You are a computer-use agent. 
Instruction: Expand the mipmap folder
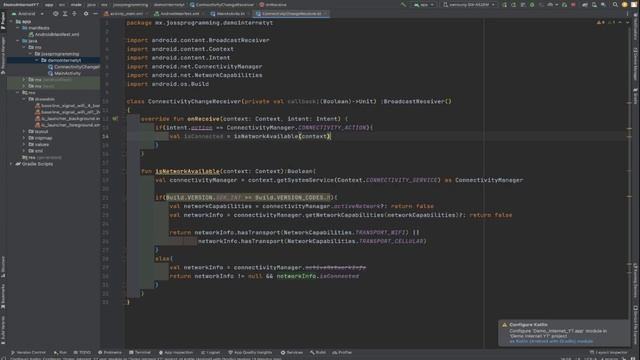tap(24, 138)
